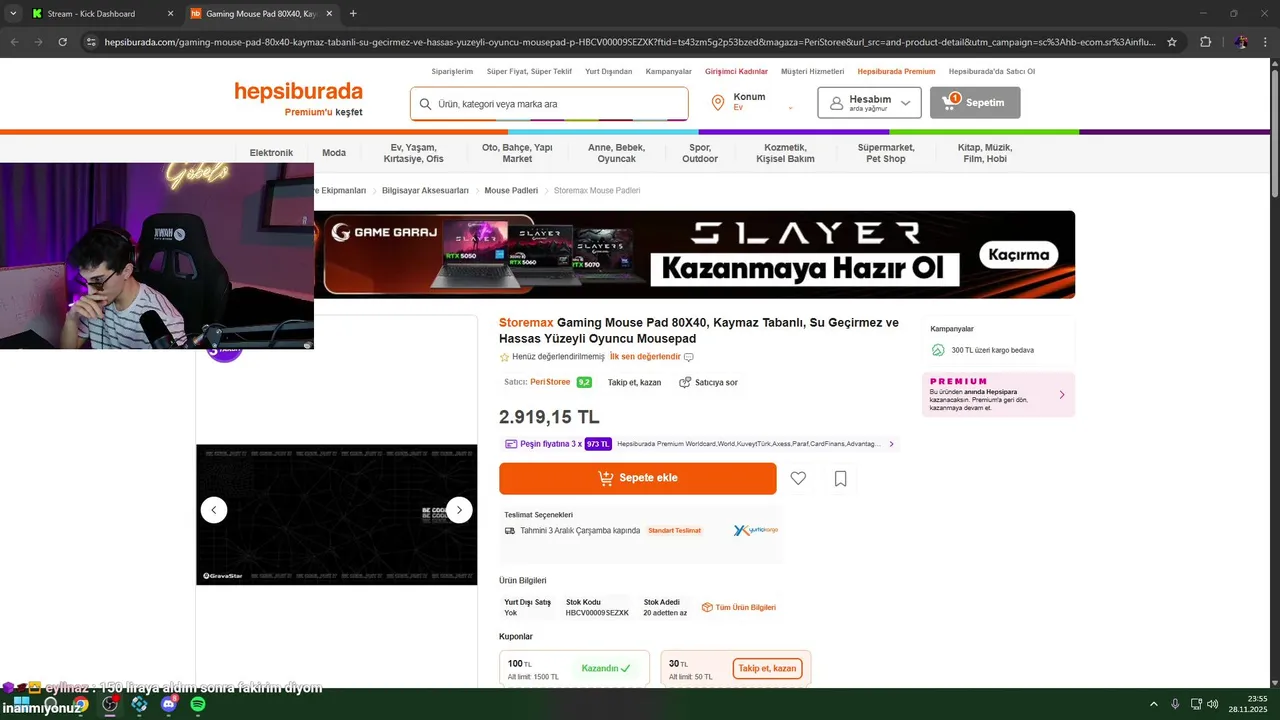Click Hepsiburada'da Satıcı Ol link
This screenshot has width=1280, height=720.
tap(992, 72)
